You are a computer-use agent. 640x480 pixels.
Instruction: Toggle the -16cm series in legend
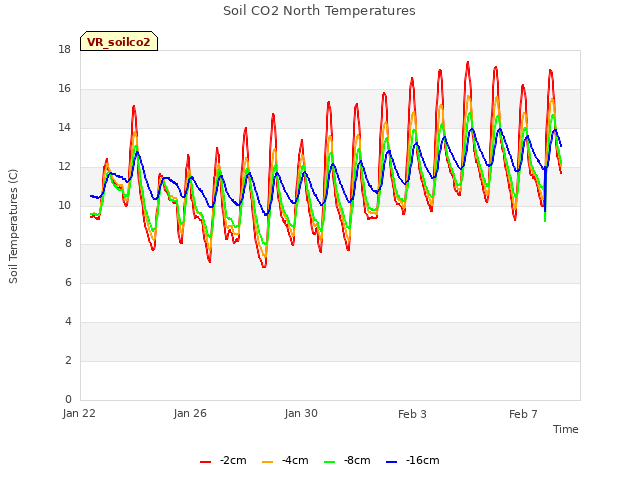(413, 461)
